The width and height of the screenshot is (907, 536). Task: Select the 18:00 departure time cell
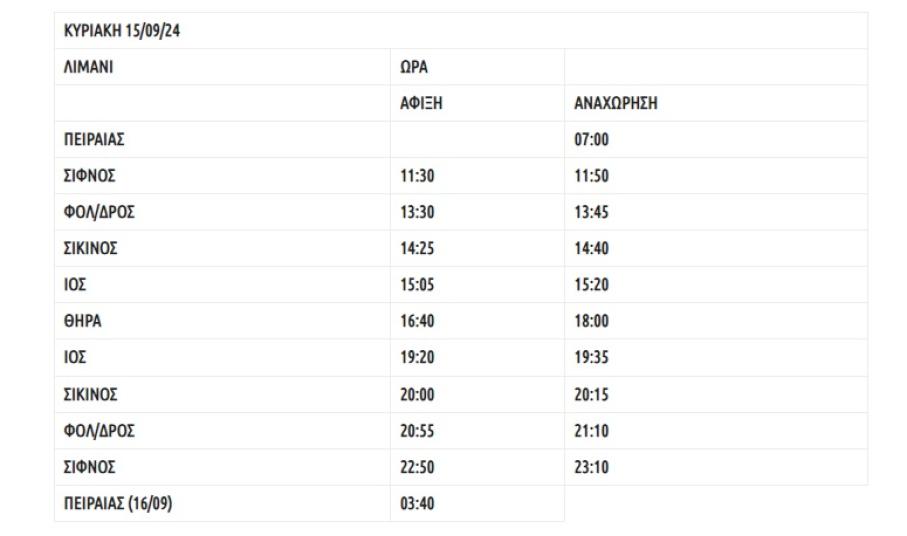click(590, 322)
